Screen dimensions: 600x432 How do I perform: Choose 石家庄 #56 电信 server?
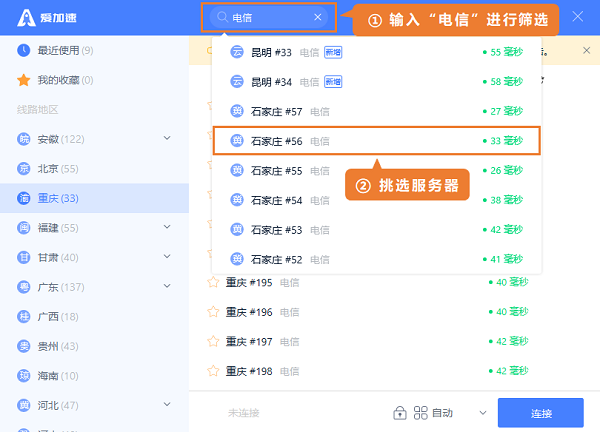[x=377, y=141]
